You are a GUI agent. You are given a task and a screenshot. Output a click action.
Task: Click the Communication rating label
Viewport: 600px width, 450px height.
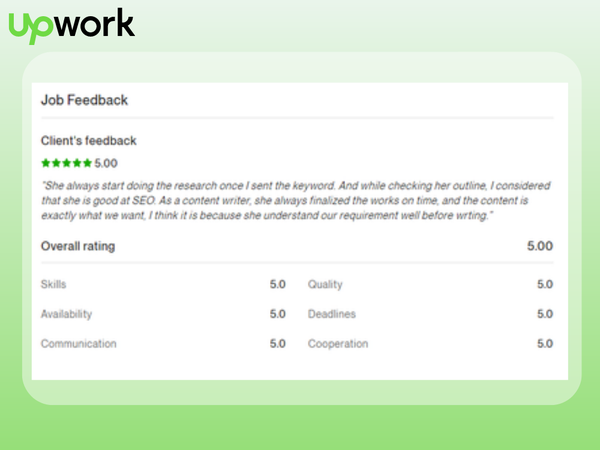tap(78, 344)
